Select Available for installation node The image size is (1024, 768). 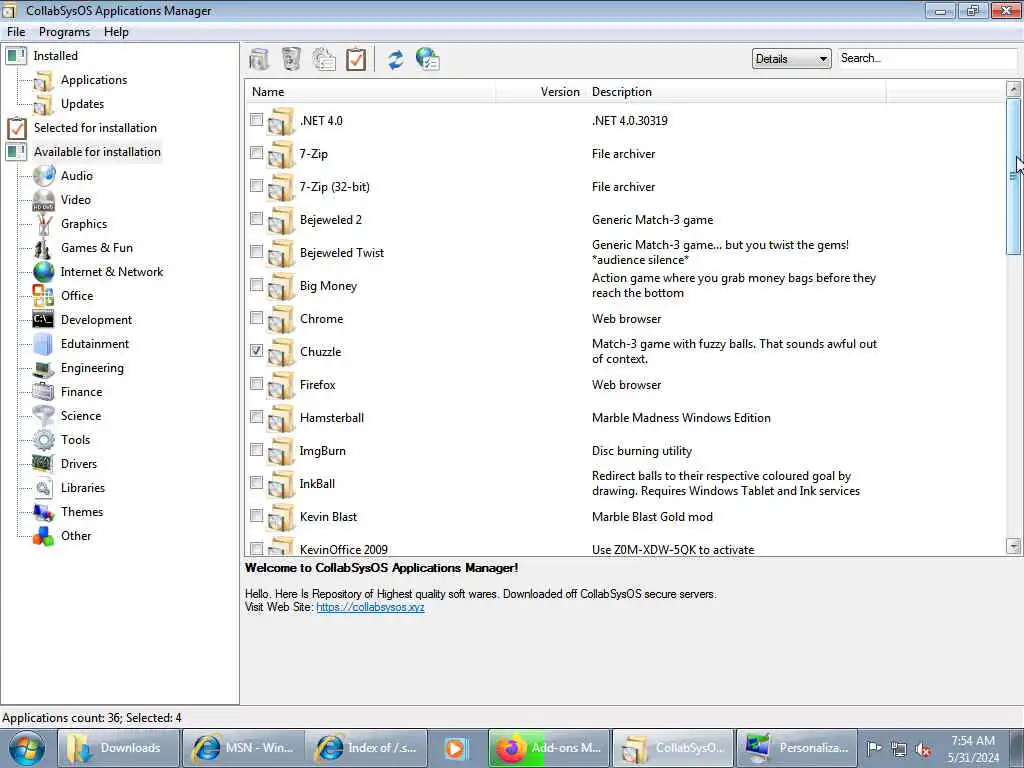97,152
